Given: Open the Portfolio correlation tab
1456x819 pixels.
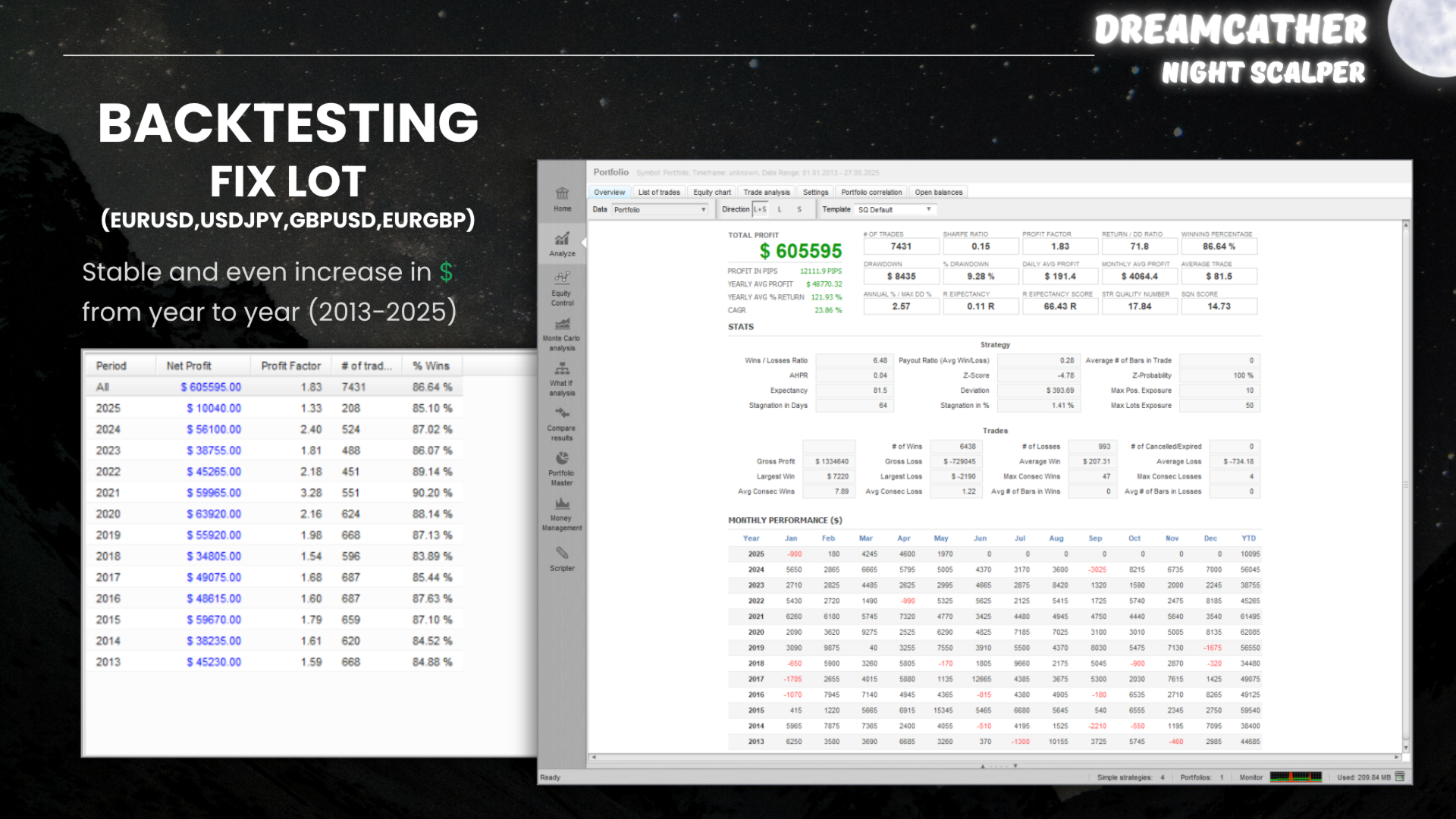Looking at the screenshot, I should tap(871, 192).
